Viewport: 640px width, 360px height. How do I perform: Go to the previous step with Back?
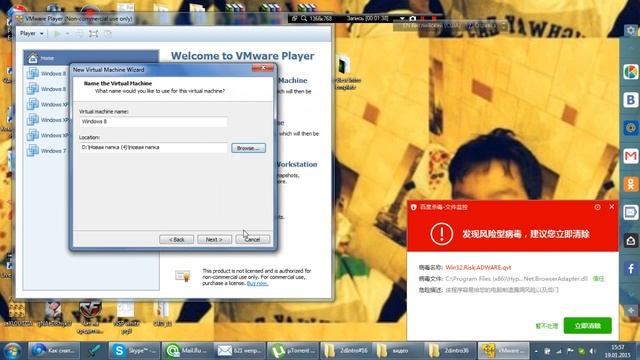[176, 239]
